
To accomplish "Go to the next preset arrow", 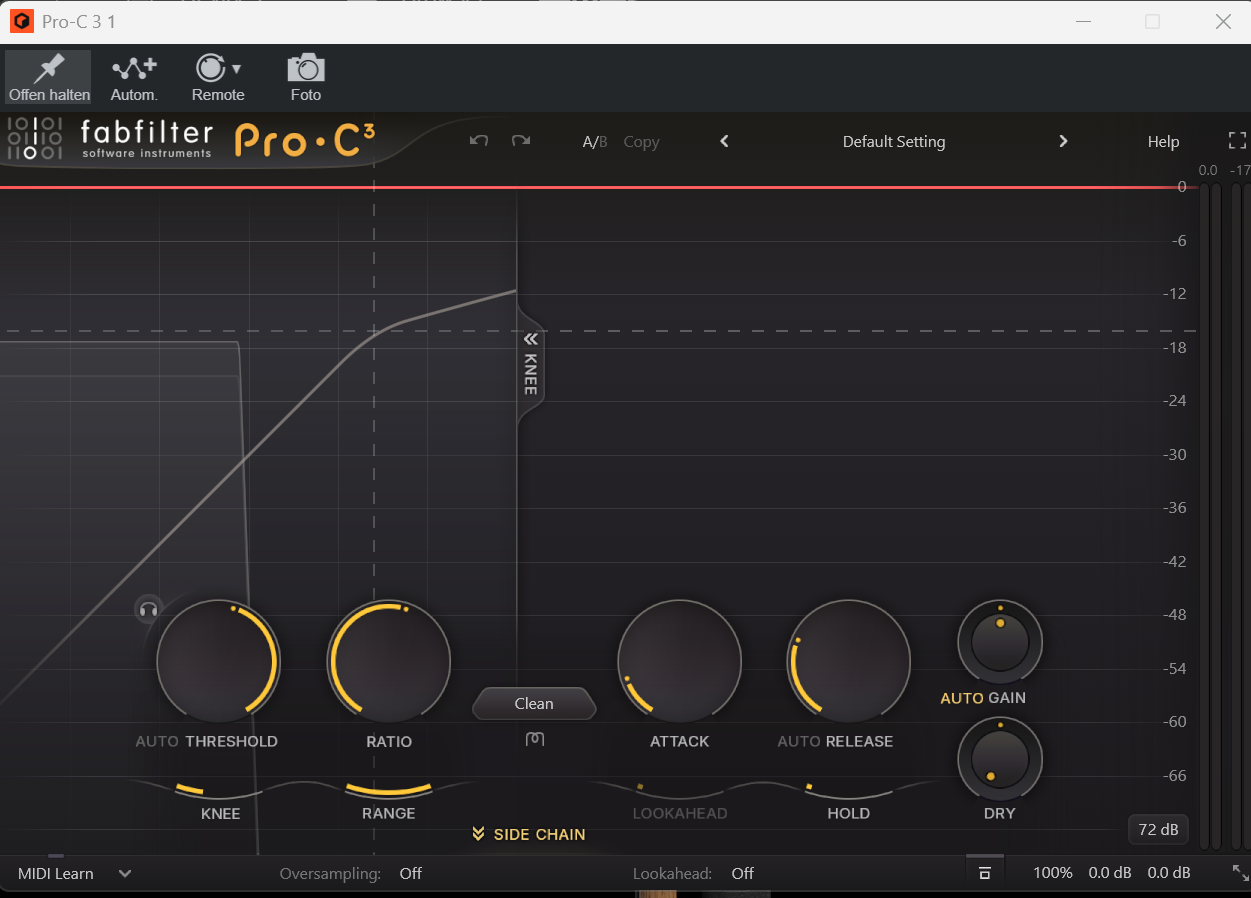I will [1063, 141].
